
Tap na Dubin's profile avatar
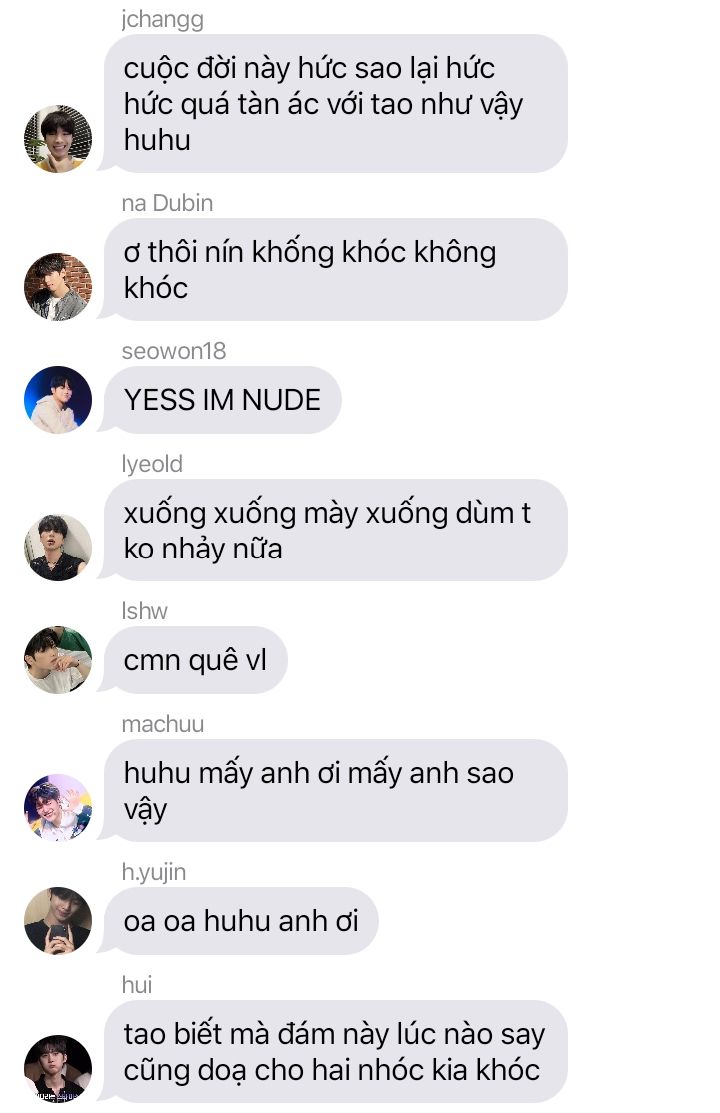click(58, 287)
